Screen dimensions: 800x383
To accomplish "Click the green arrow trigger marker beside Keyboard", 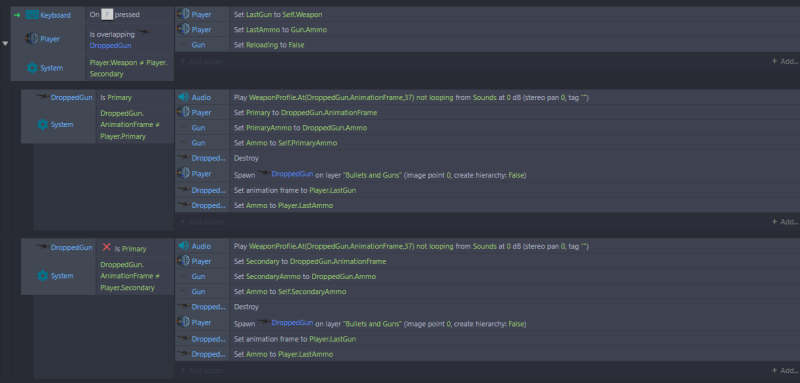I will [x=17, y=15].
